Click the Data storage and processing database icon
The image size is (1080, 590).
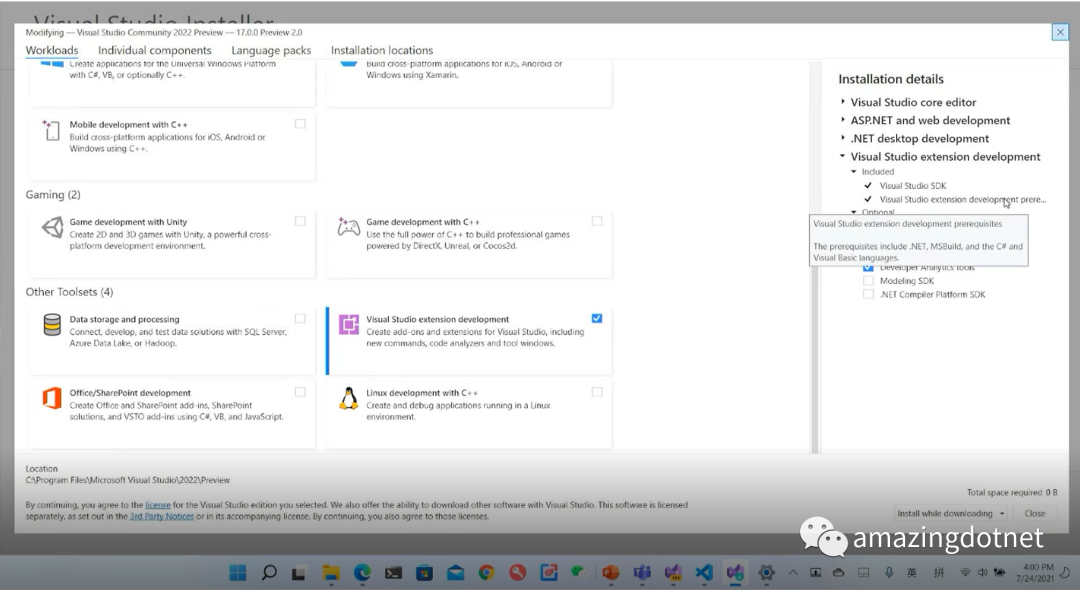click(x=52, y=324)
